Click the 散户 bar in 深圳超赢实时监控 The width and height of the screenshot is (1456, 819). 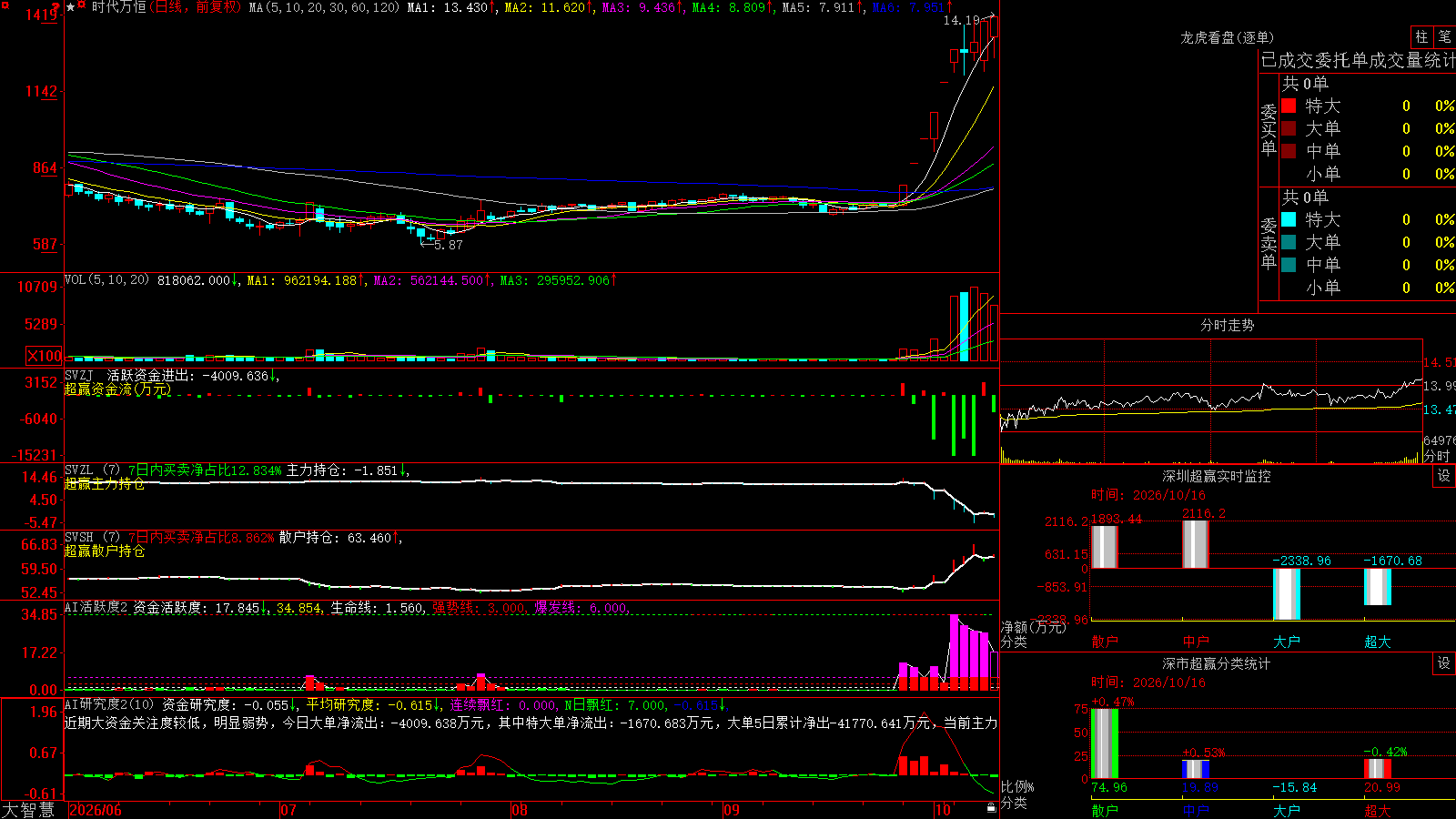(1104, 547)
